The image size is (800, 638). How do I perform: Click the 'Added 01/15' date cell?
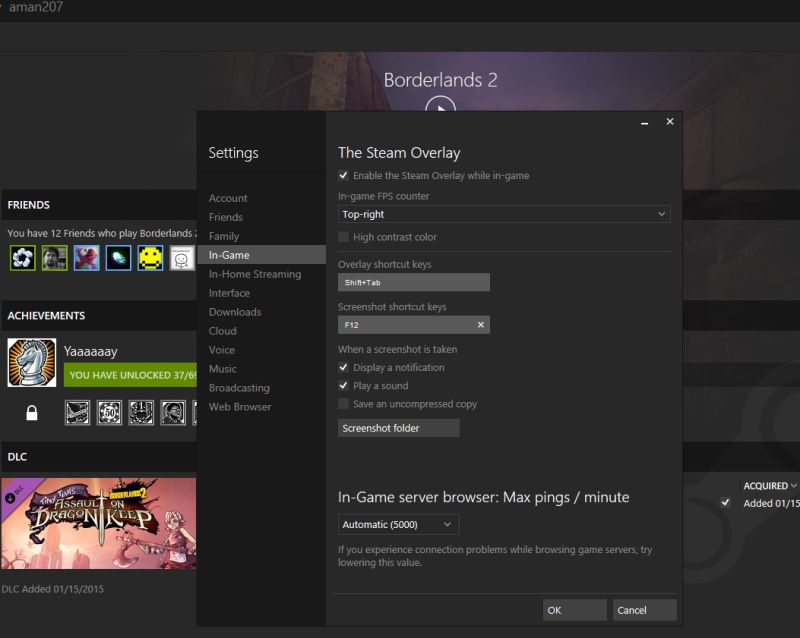coord(771,503)
